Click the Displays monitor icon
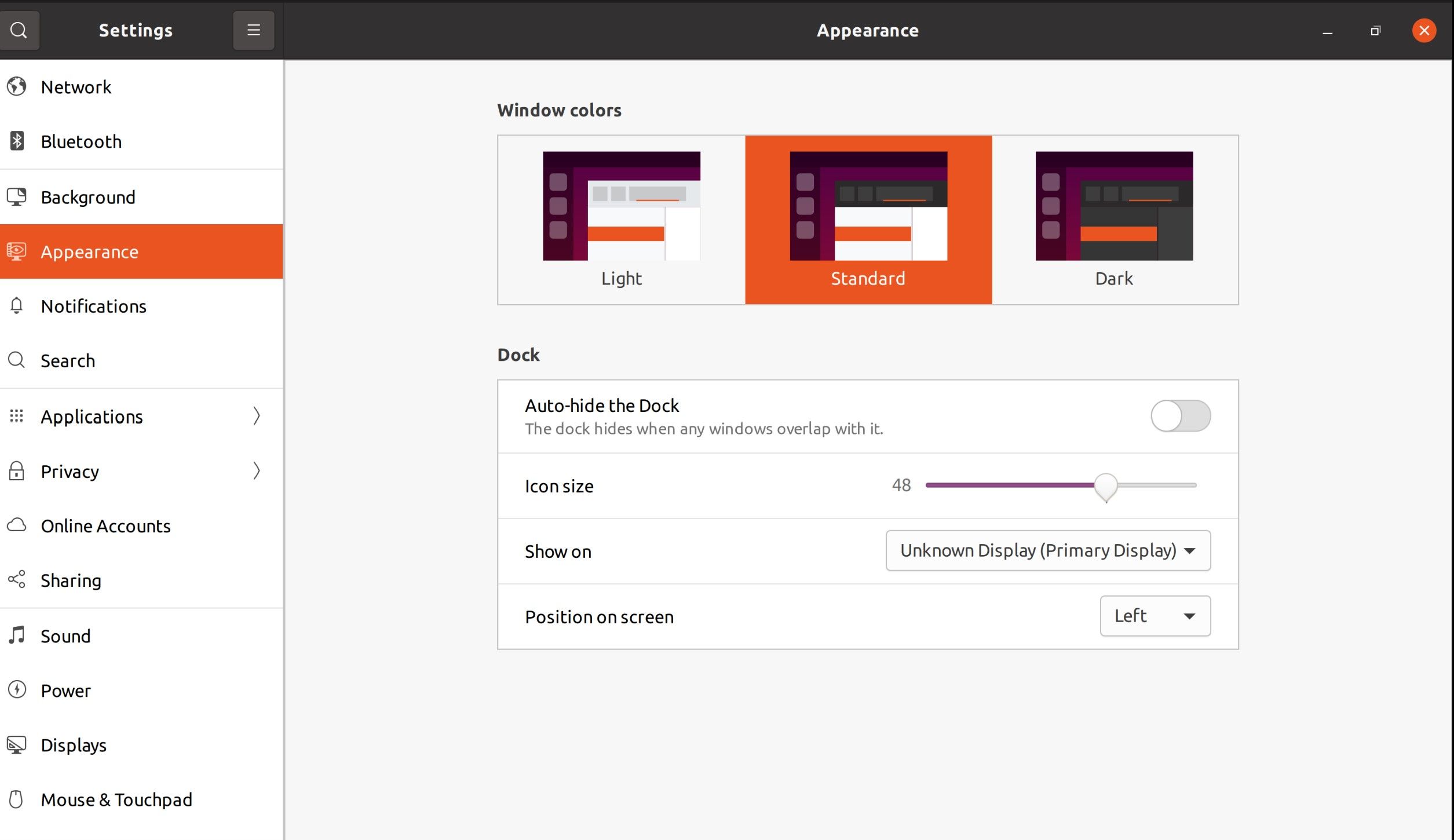 tap(17, 744)
